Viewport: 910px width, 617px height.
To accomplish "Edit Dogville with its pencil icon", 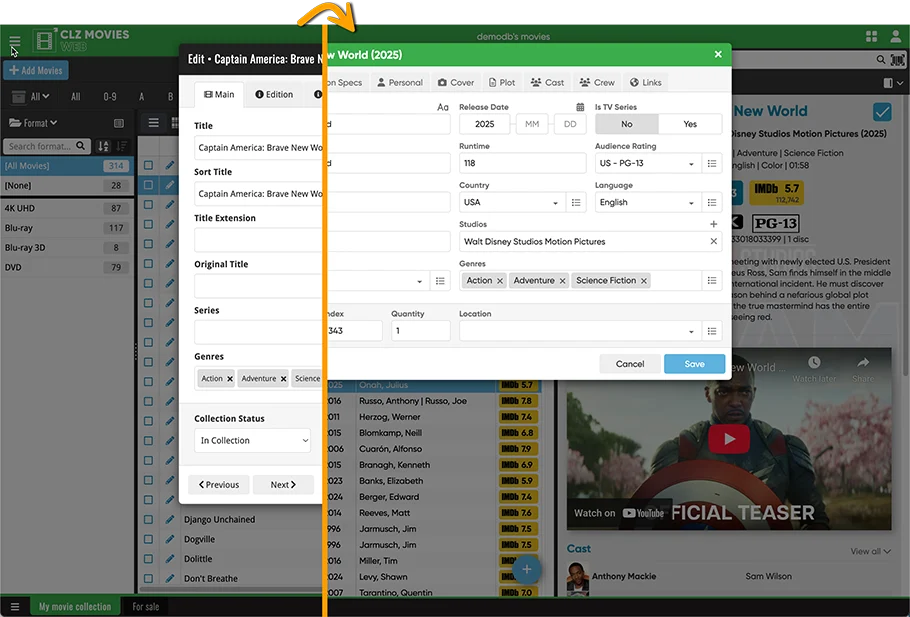I will [169, 539].
